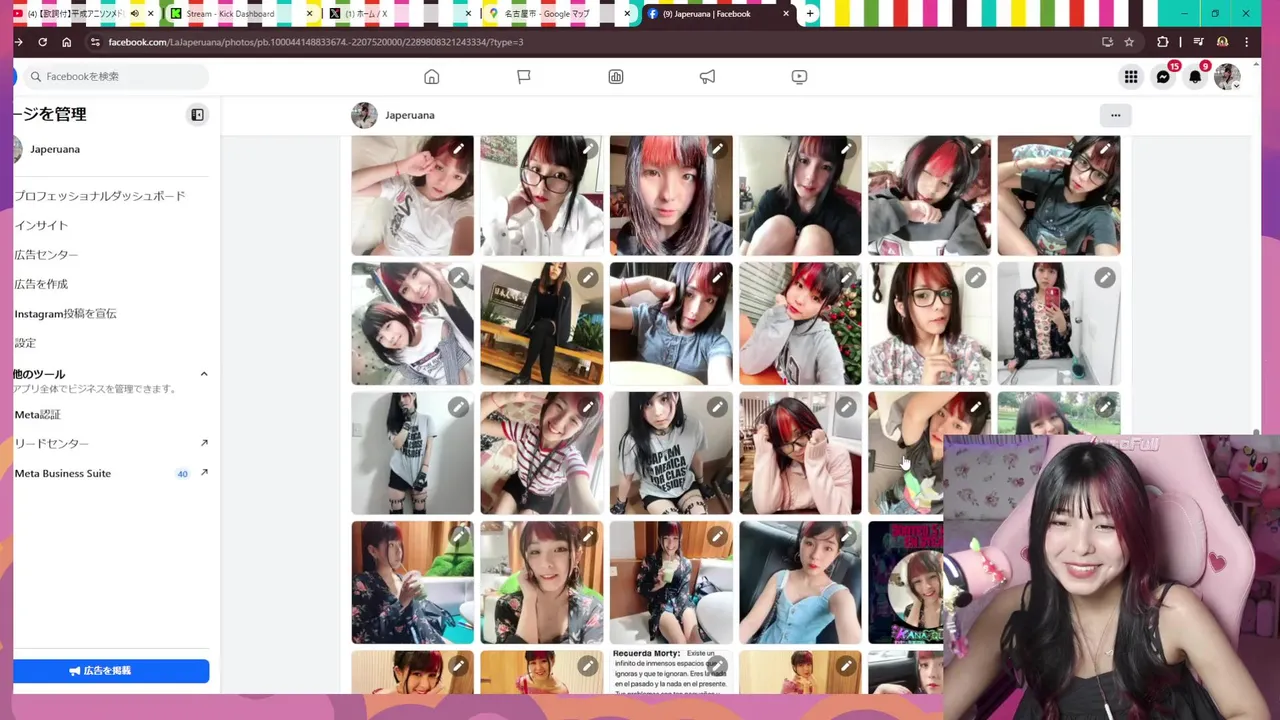Image resolution: width=1280 pixels, height=720 pixels.
Task: Close the Japeruana Facebook tab
Action: (x=785, y=14)
